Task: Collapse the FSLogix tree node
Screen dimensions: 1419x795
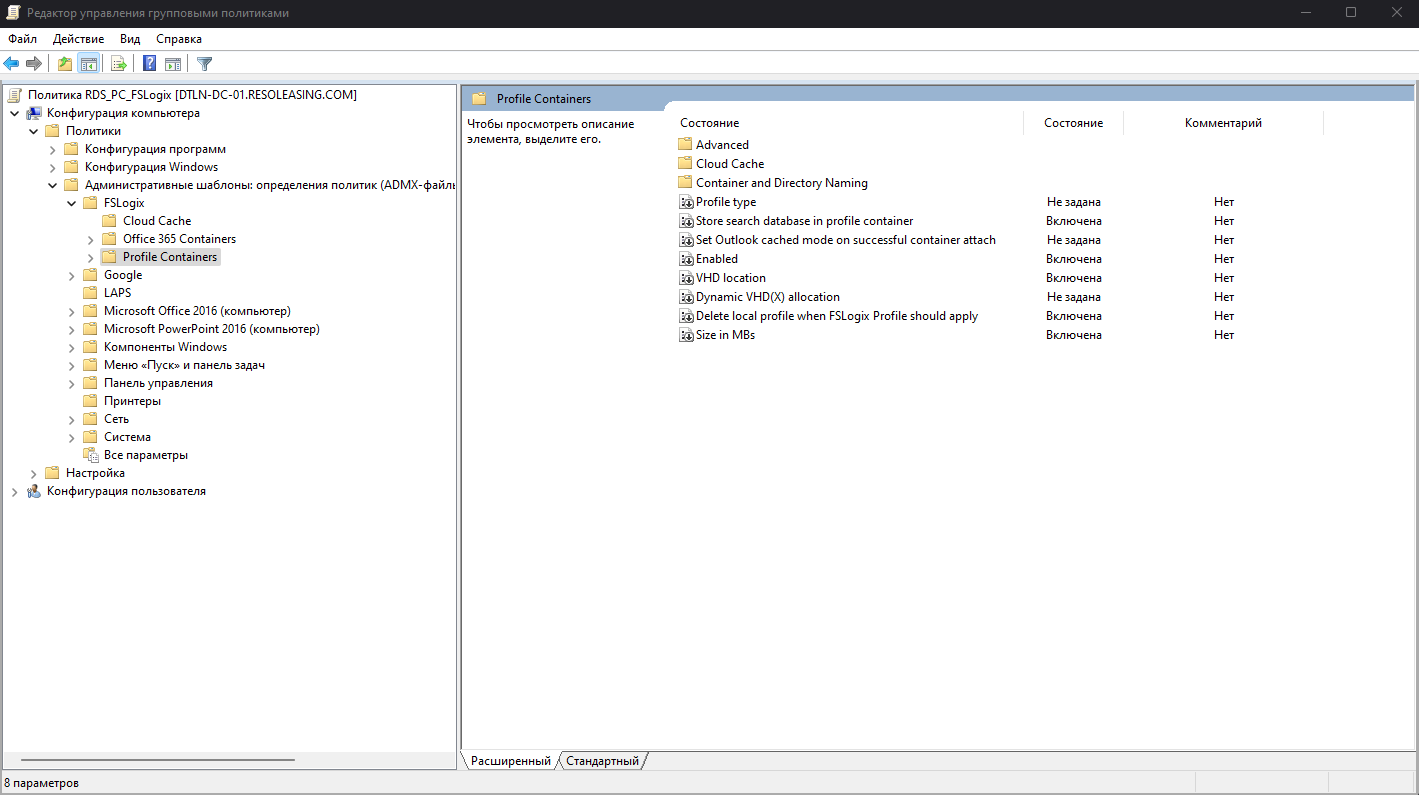Action: coord(71,202)
